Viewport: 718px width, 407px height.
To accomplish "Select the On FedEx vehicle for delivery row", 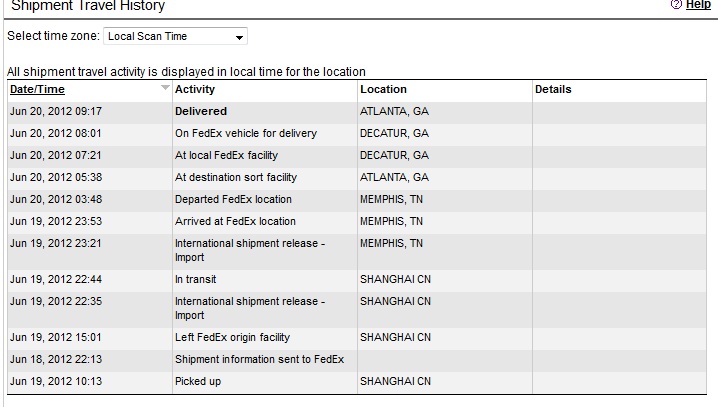I will coord(357,133).
